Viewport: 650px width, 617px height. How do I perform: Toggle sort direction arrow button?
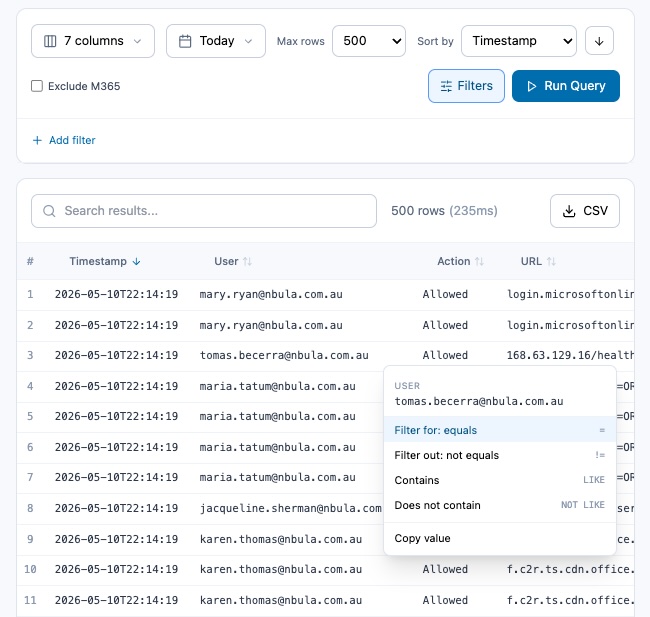[x=599, y=41]
